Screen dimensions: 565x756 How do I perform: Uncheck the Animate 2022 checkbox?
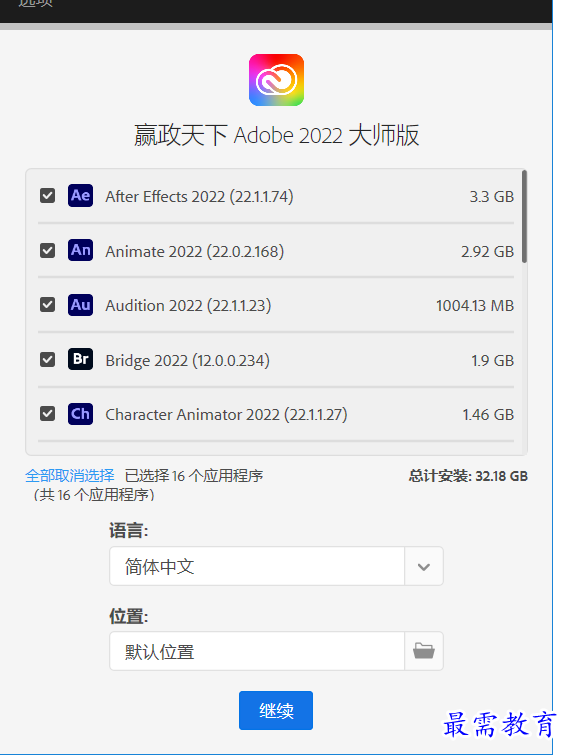[47, 250]
